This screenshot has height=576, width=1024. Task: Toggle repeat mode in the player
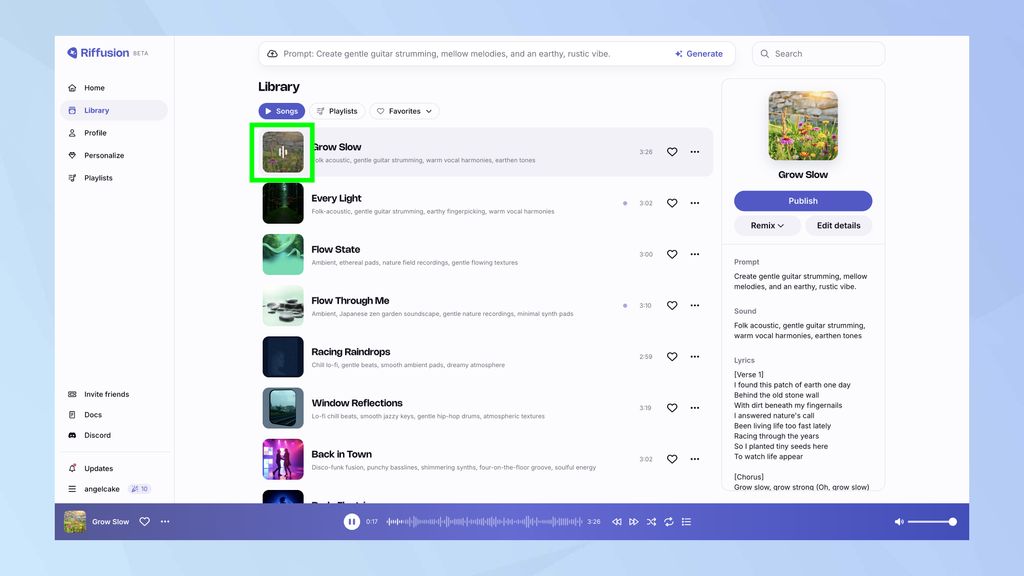tap(668, 521)
